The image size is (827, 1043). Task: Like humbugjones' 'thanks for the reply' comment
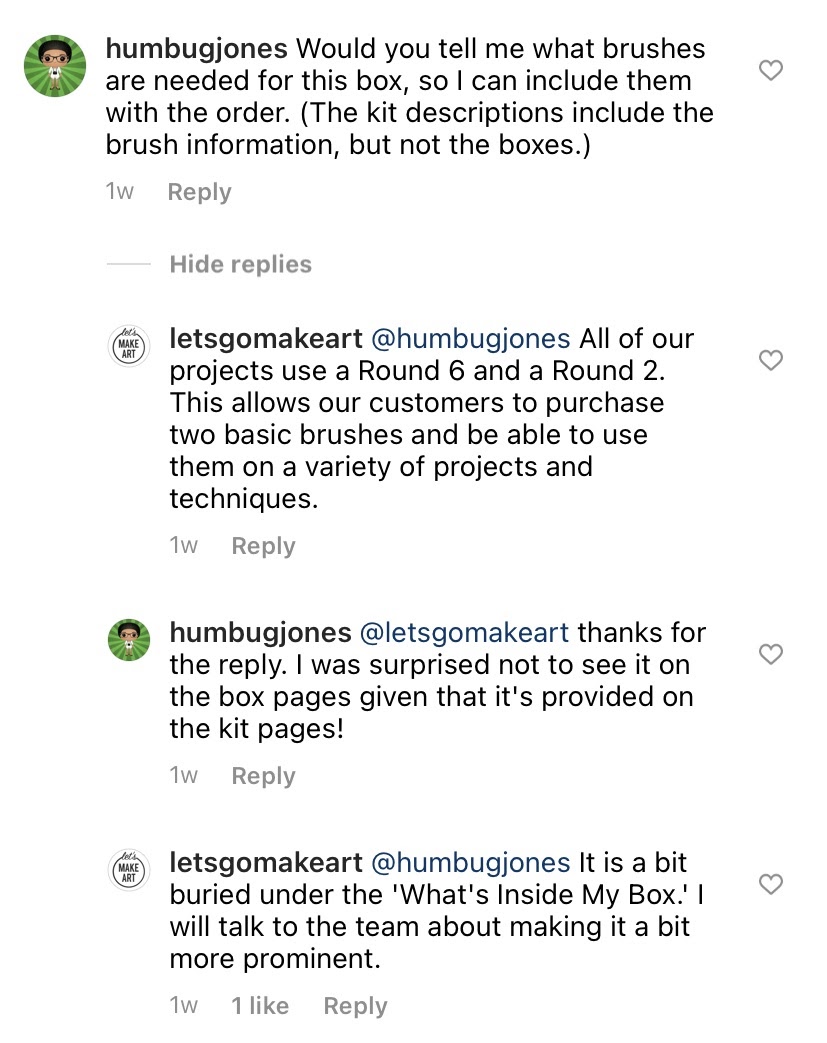[x=770, y=654]
